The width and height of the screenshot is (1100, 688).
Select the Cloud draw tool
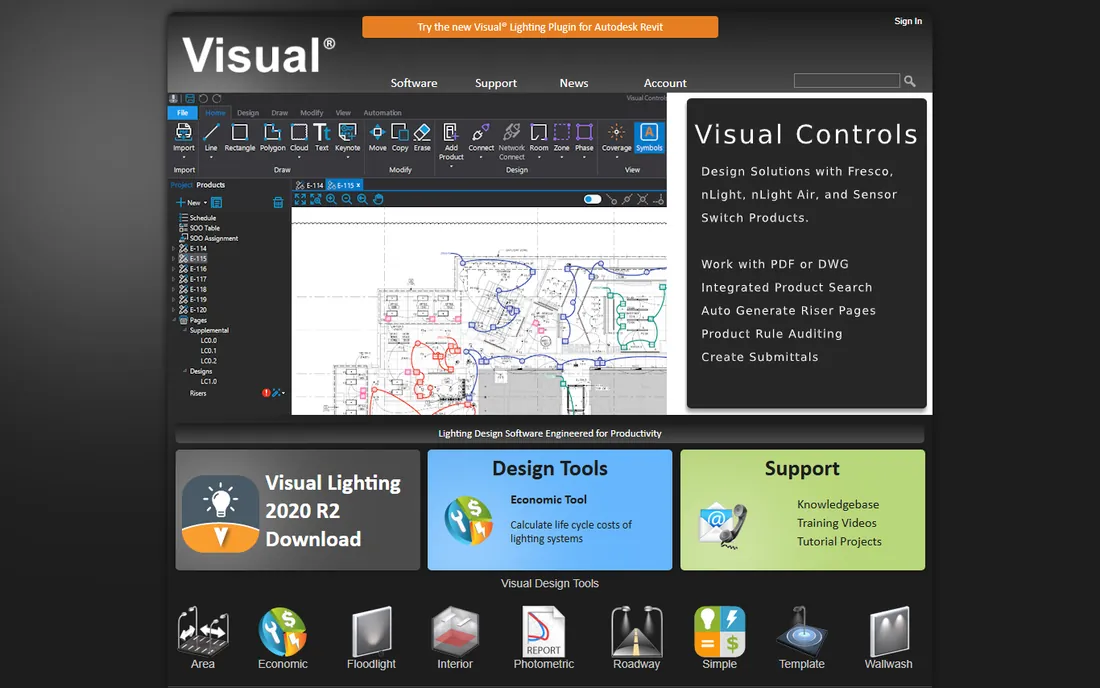[x=299, y=138]
